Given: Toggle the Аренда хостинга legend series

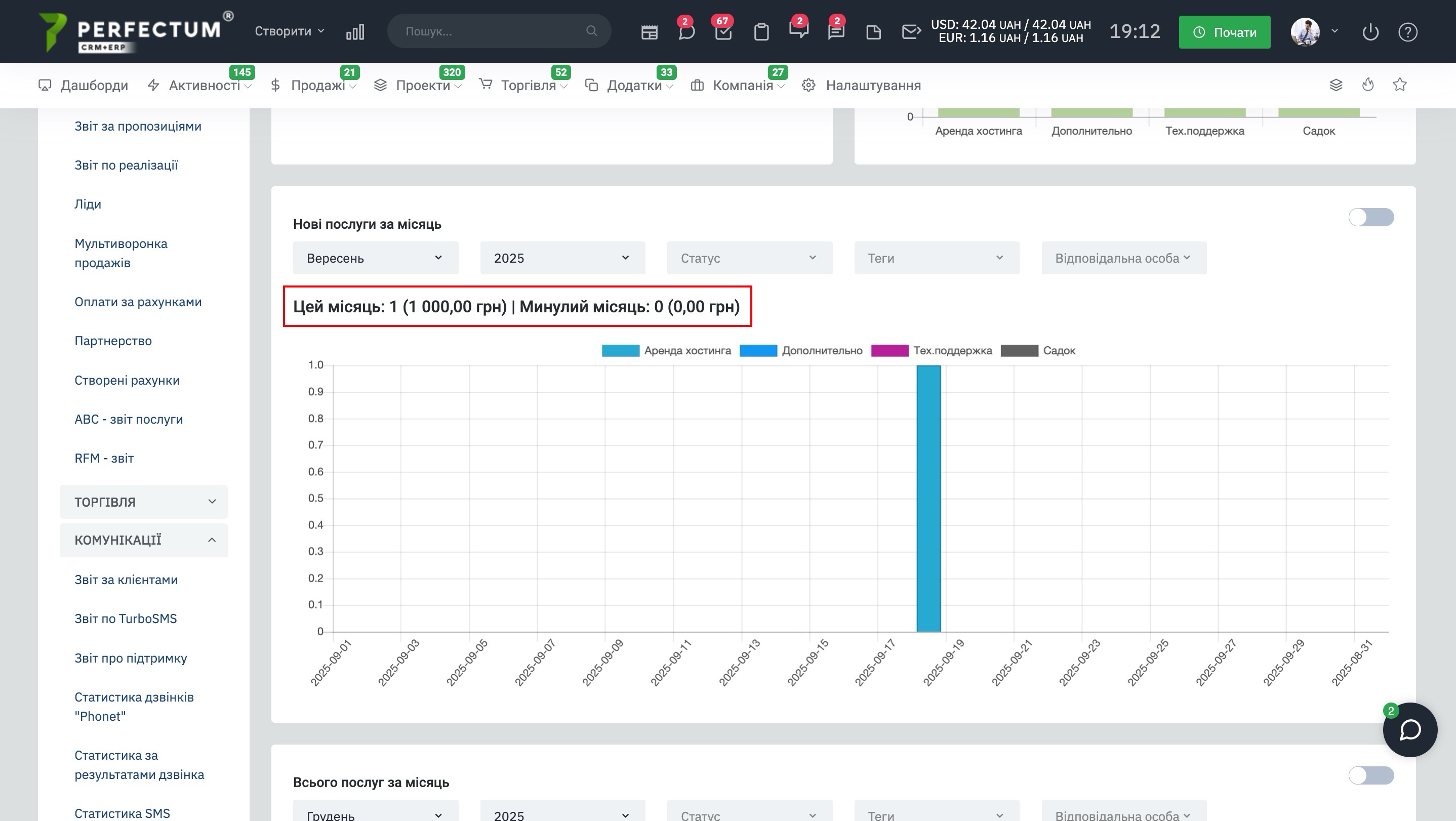Looking at the screenshot, I should [x=666, y=350].
